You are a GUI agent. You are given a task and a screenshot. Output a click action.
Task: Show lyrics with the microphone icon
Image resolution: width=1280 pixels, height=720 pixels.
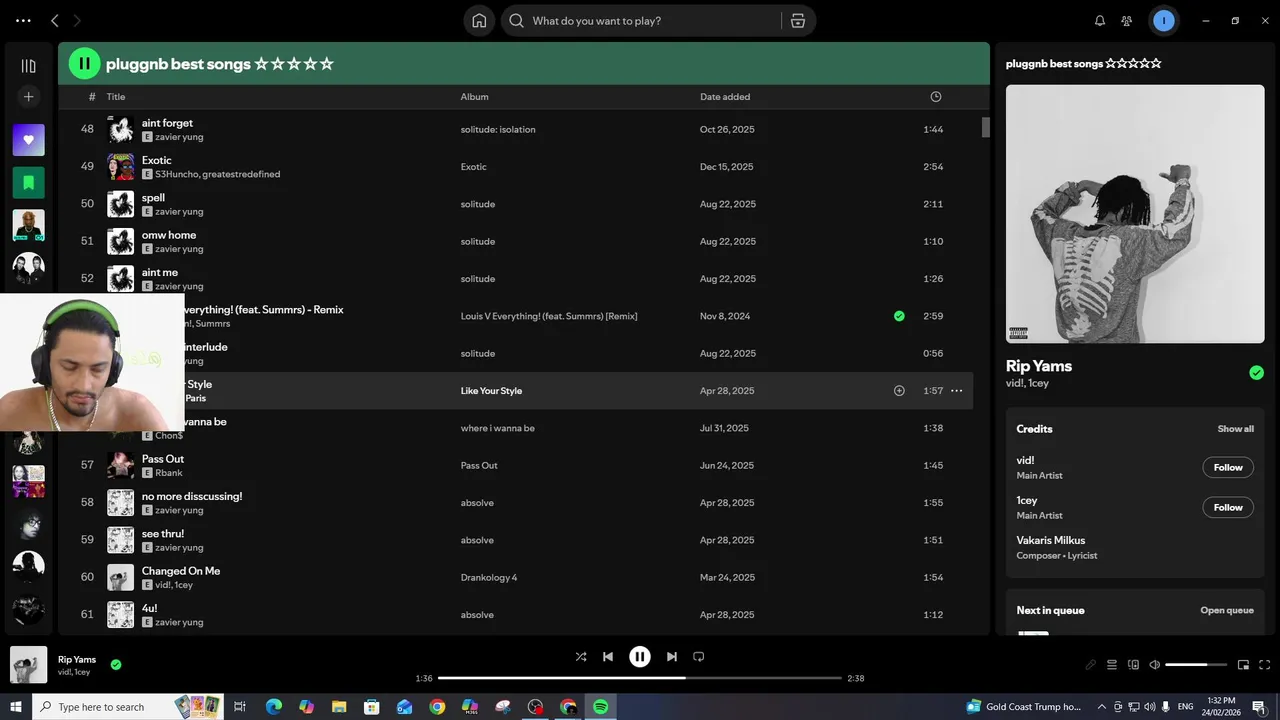click(1091, 665)
